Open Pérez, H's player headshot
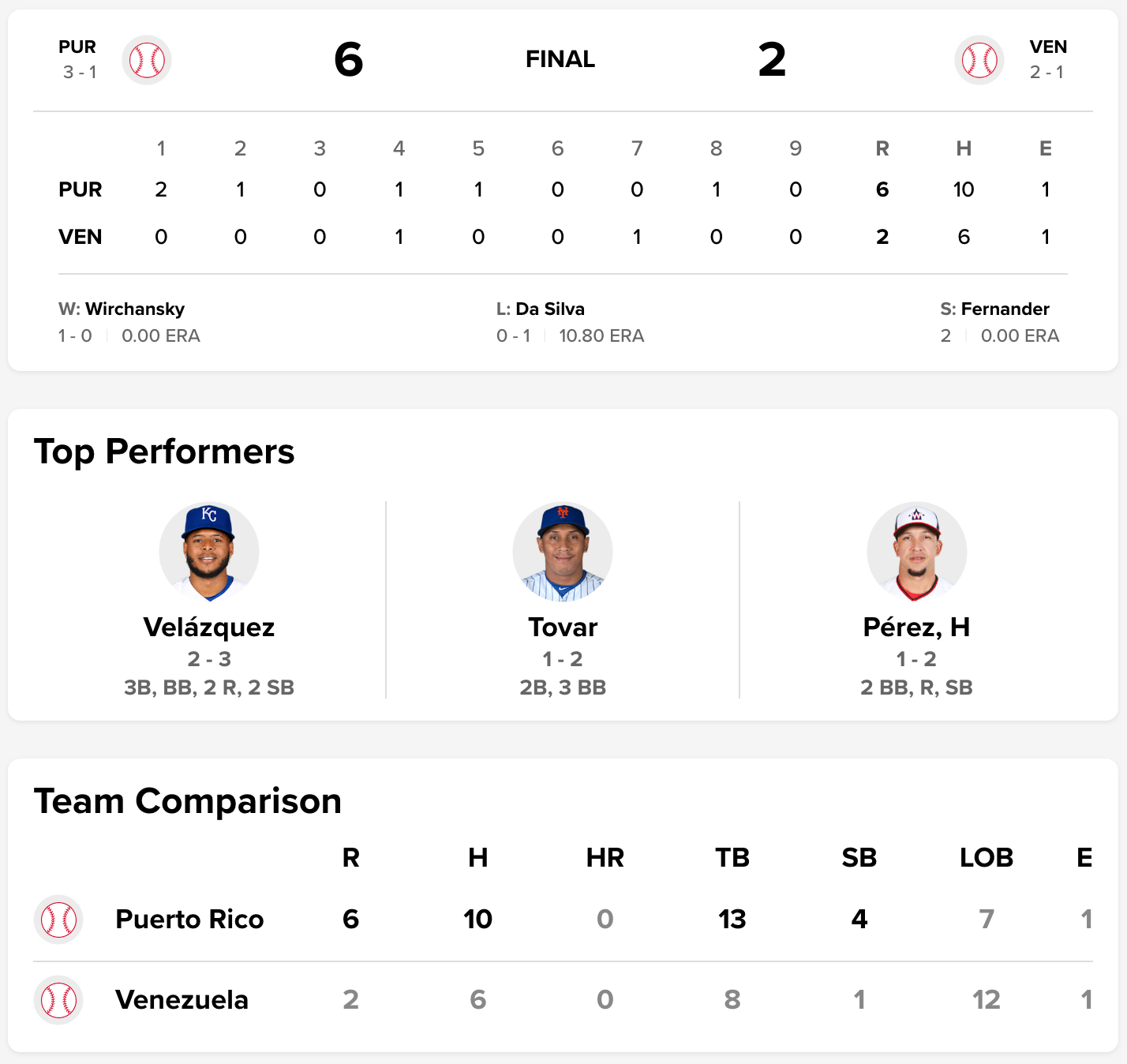1127x1064 pixels. 916,552
